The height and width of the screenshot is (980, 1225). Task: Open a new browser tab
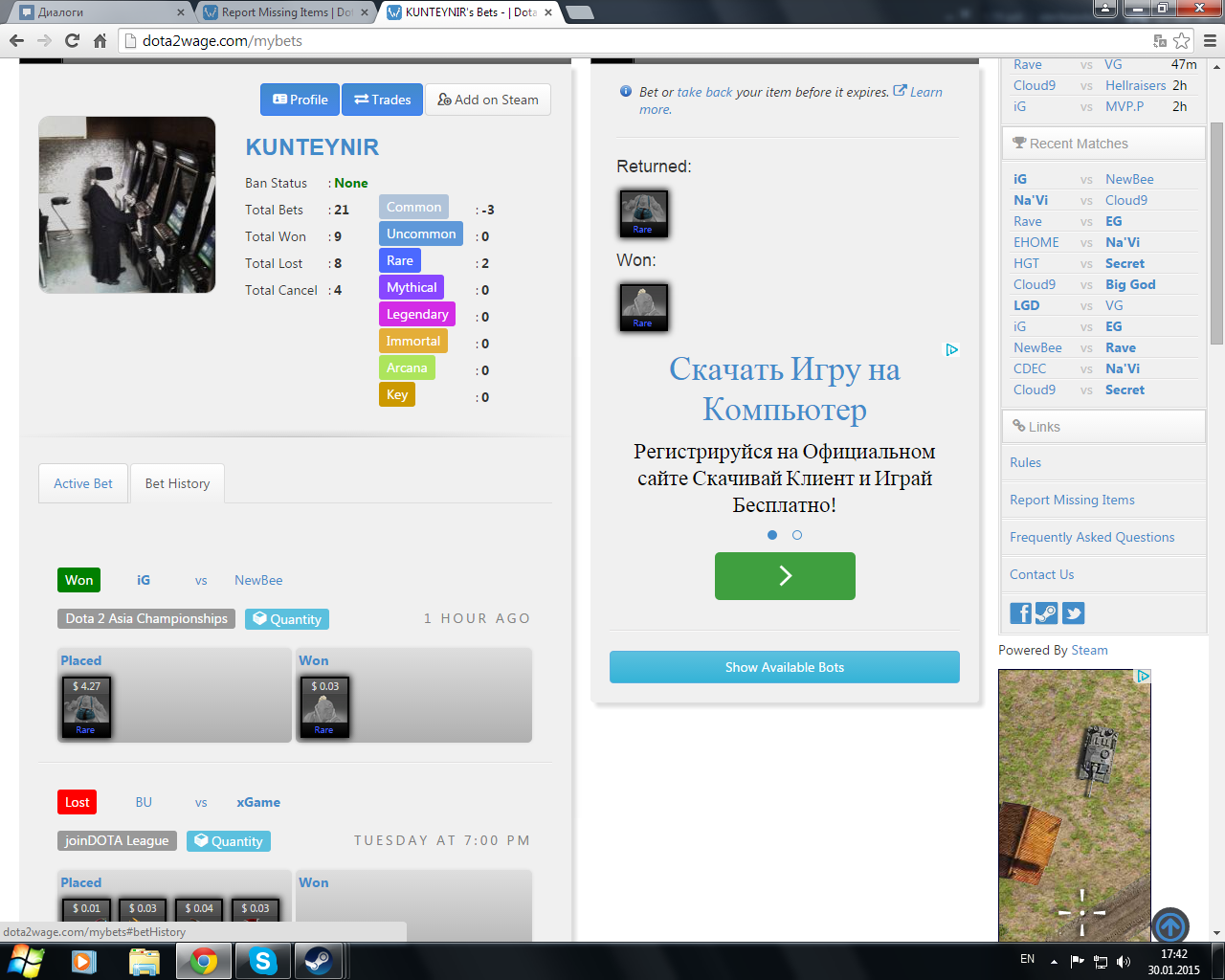(580, 12)
